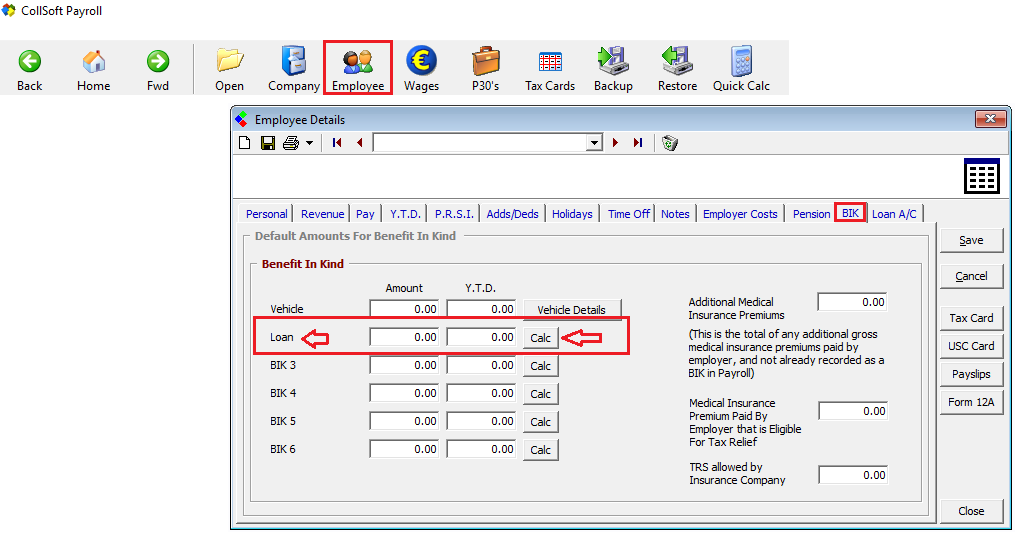Viewport: 1021px width, 537px height.
Task: Go to the next employee record
Action: (x=615, y=143)
